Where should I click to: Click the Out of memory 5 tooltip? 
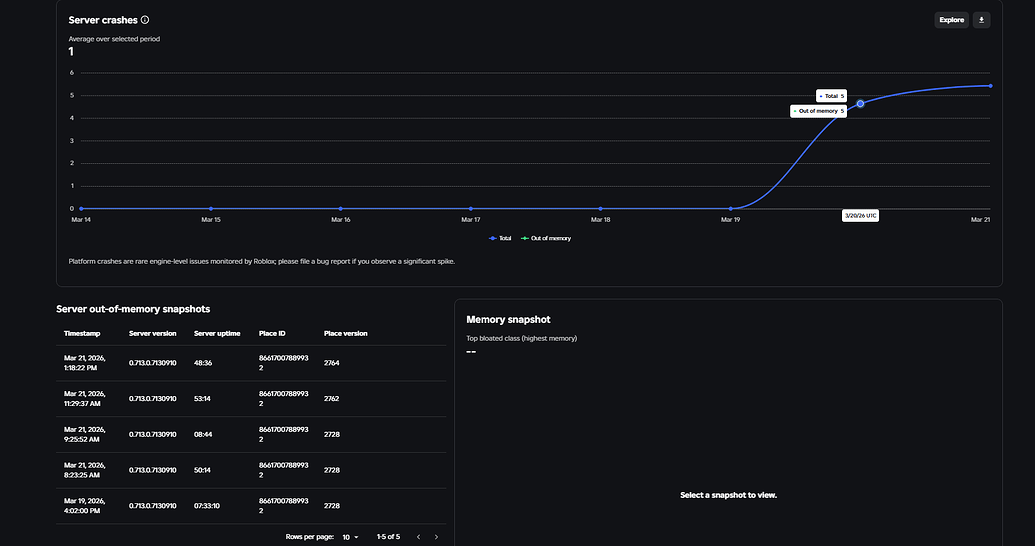tap(818, 111)
